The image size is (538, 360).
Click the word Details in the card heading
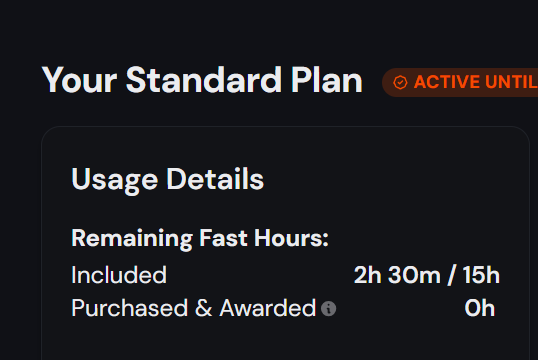tap(215, 179)
